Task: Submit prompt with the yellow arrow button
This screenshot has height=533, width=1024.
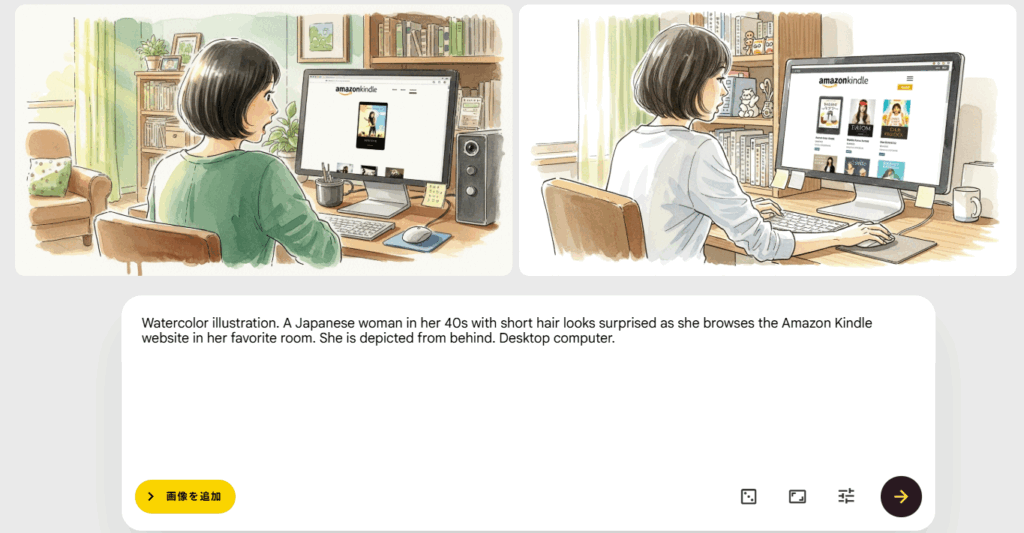Action: point(901,496)
